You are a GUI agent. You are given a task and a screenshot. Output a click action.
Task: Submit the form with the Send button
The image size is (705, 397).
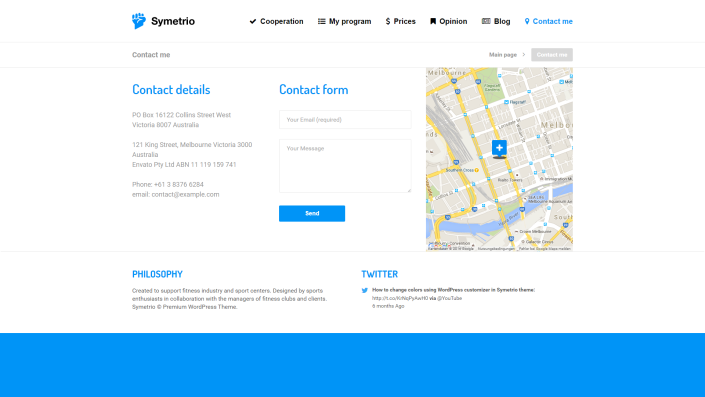pos(312,214)
